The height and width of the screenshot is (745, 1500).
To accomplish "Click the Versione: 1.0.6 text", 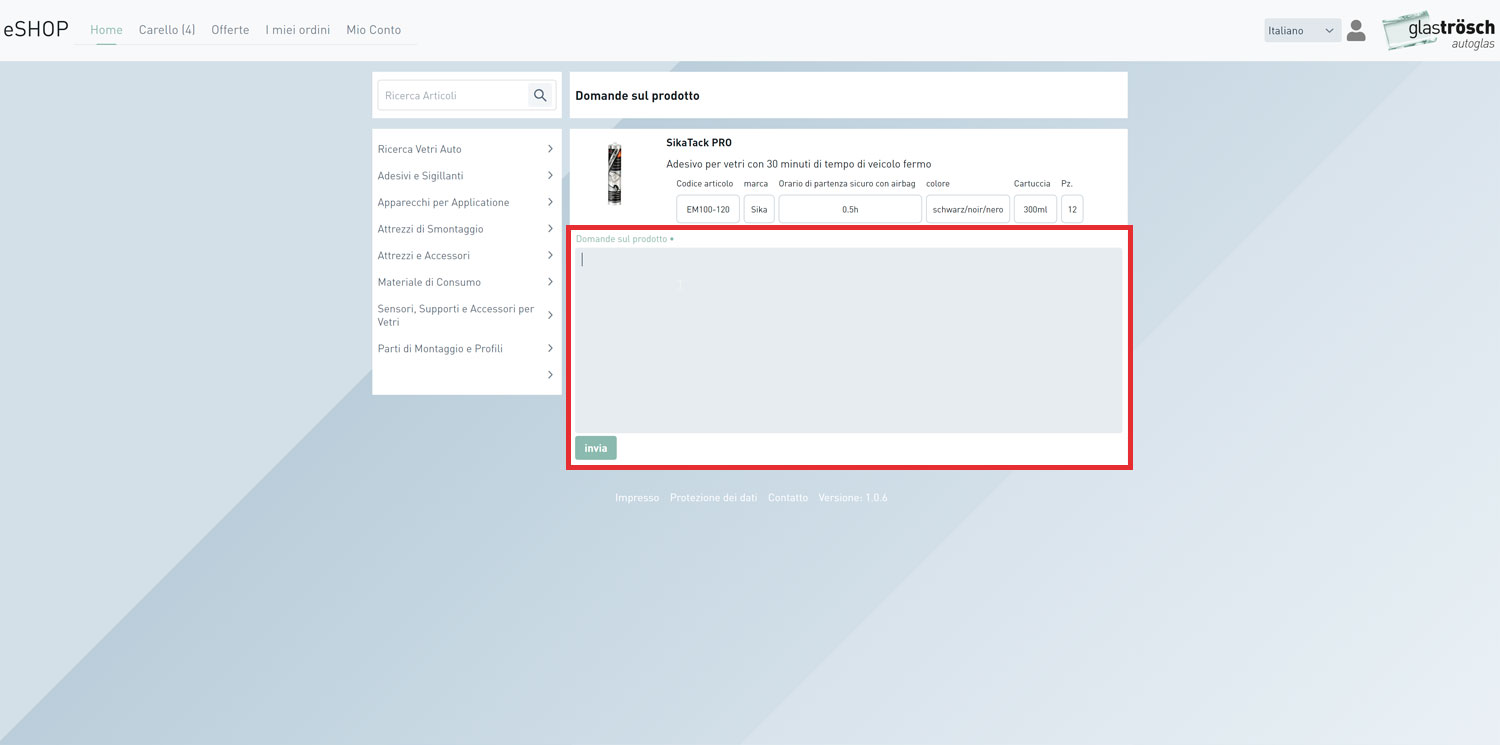I will 853,498.
